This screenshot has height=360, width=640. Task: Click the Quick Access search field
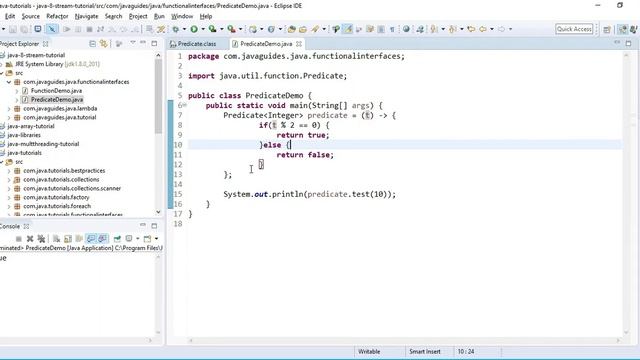tap(574, 29)
